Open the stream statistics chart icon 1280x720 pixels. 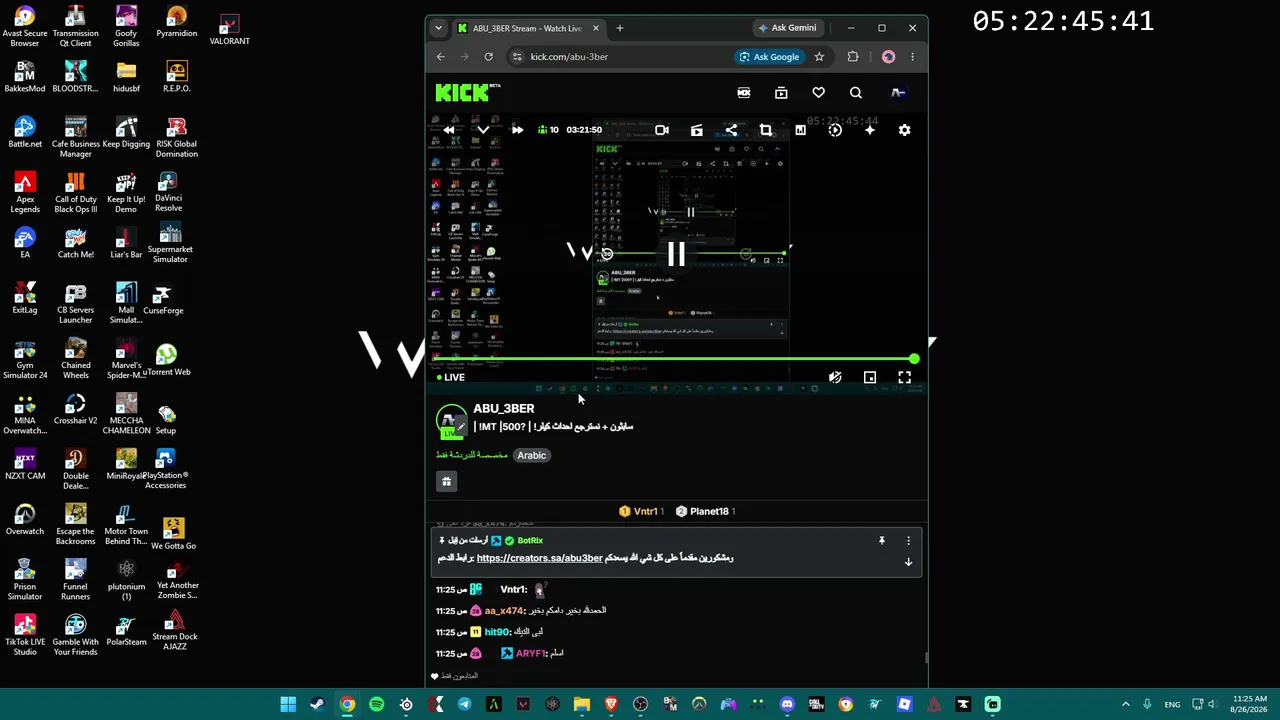[800, 130]
